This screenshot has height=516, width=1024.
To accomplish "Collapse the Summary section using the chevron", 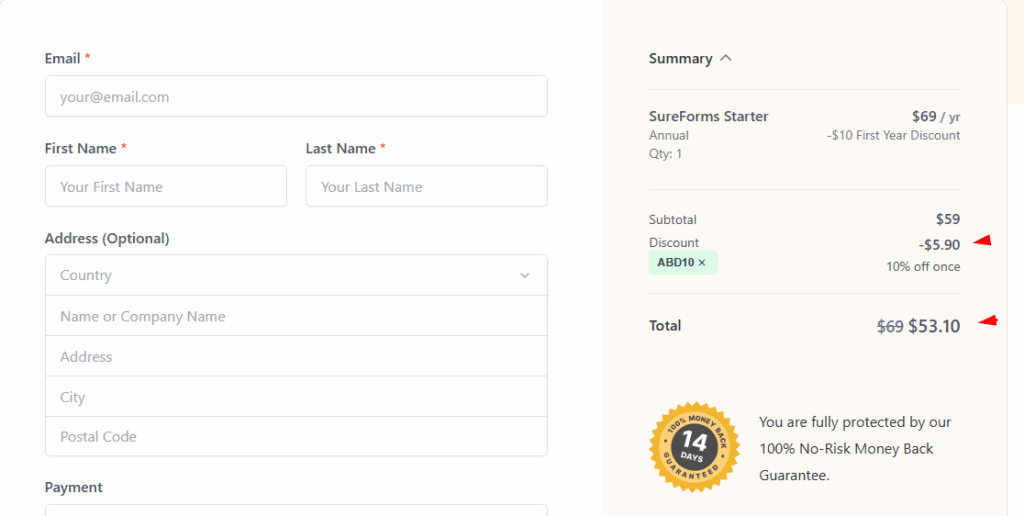I will click(x=726, y=58).
